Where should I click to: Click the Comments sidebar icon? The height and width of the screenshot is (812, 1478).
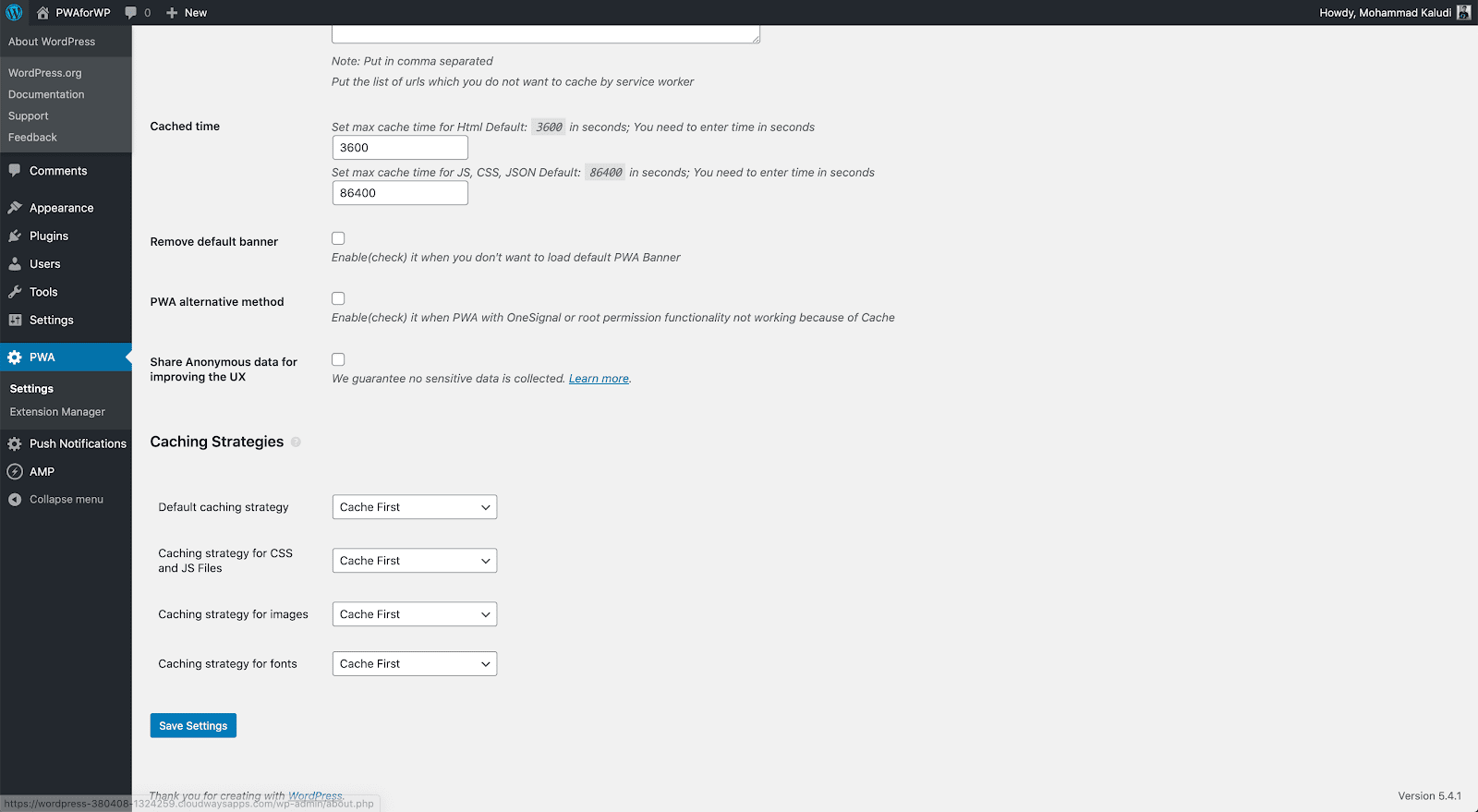[15, 171]
